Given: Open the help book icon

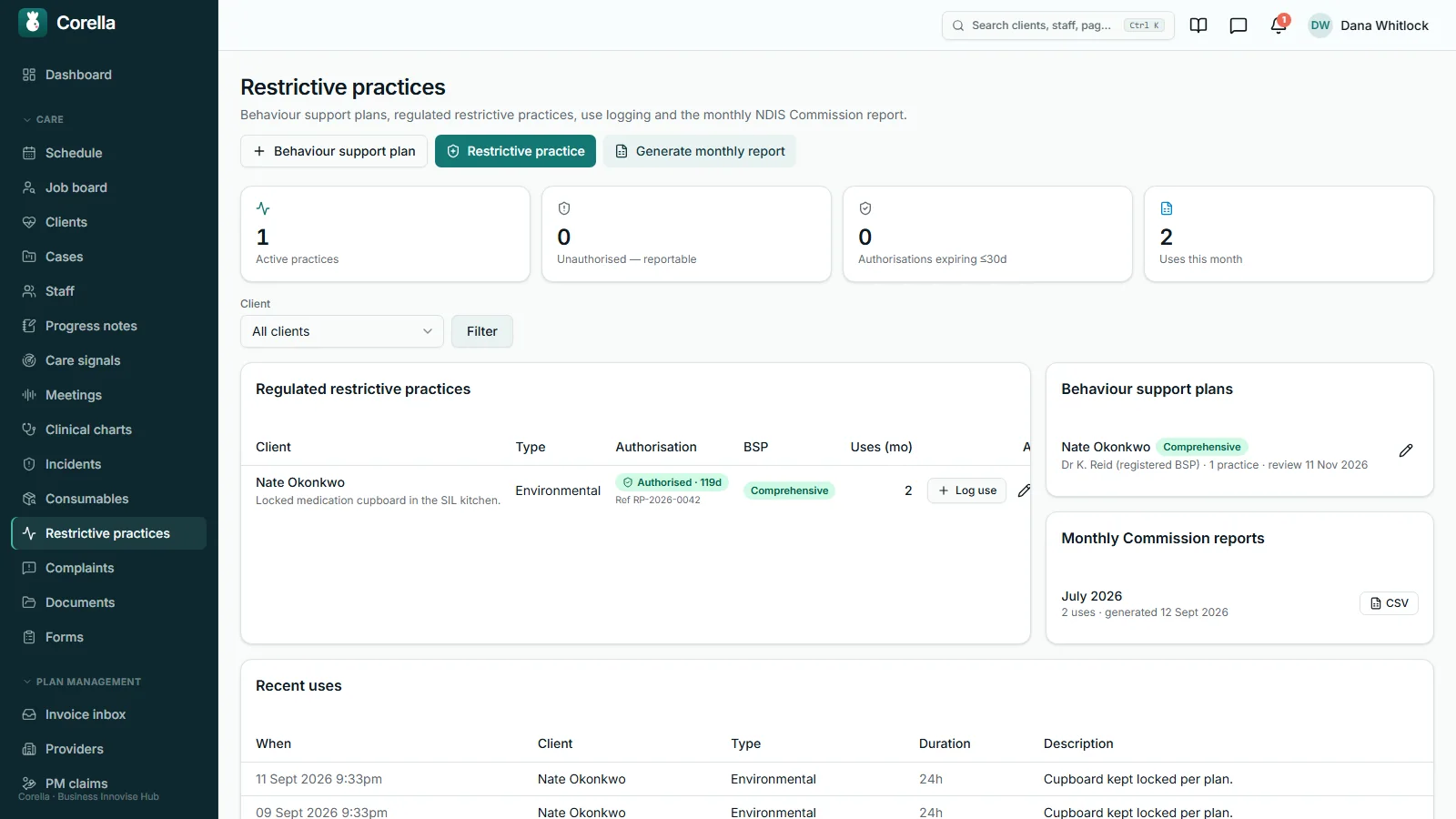Looking at the screenshot, I should [x=1198, y=25].
